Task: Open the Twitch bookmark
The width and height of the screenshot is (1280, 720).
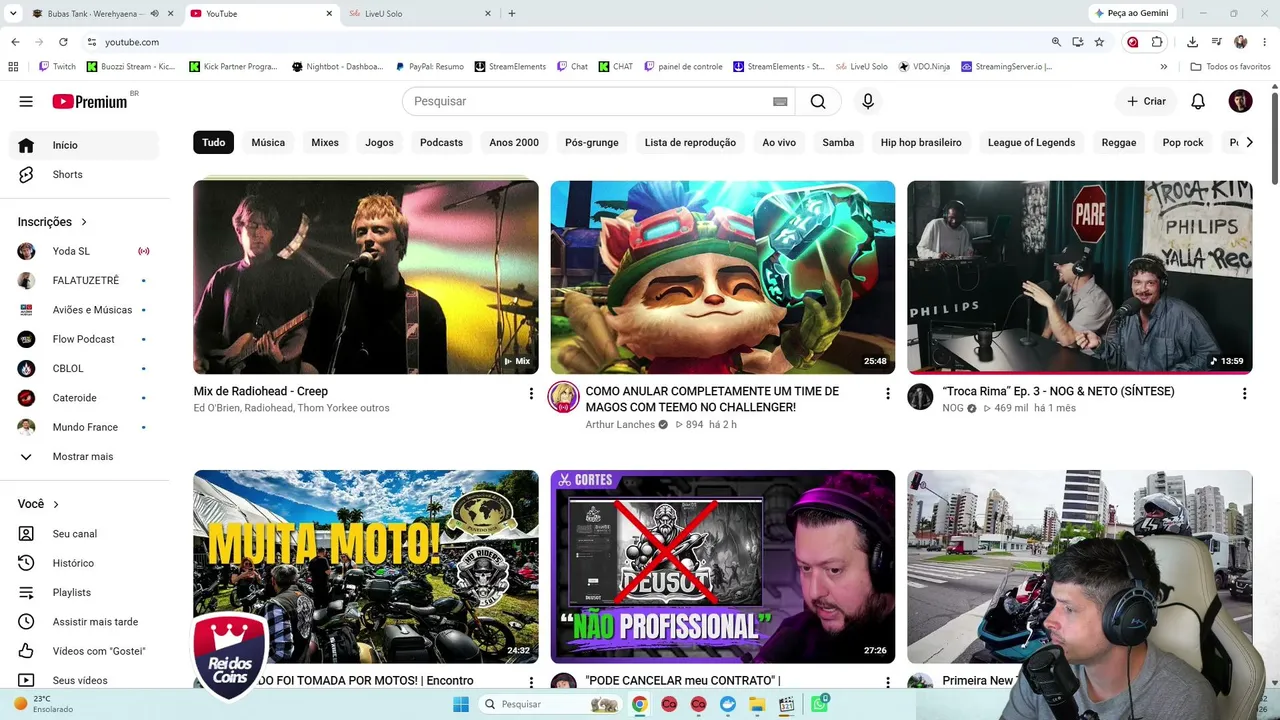Action: click(57, 67)
